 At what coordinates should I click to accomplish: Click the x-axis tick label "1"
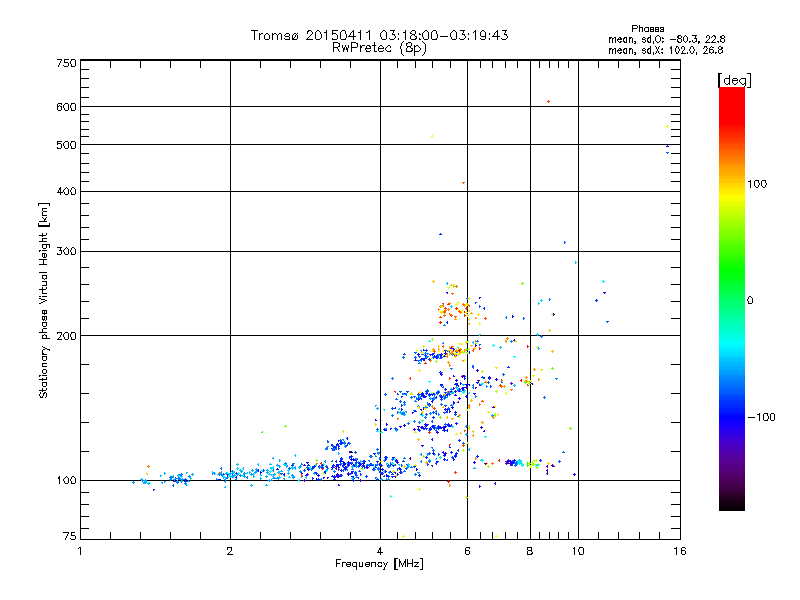[x=80, y=551]
